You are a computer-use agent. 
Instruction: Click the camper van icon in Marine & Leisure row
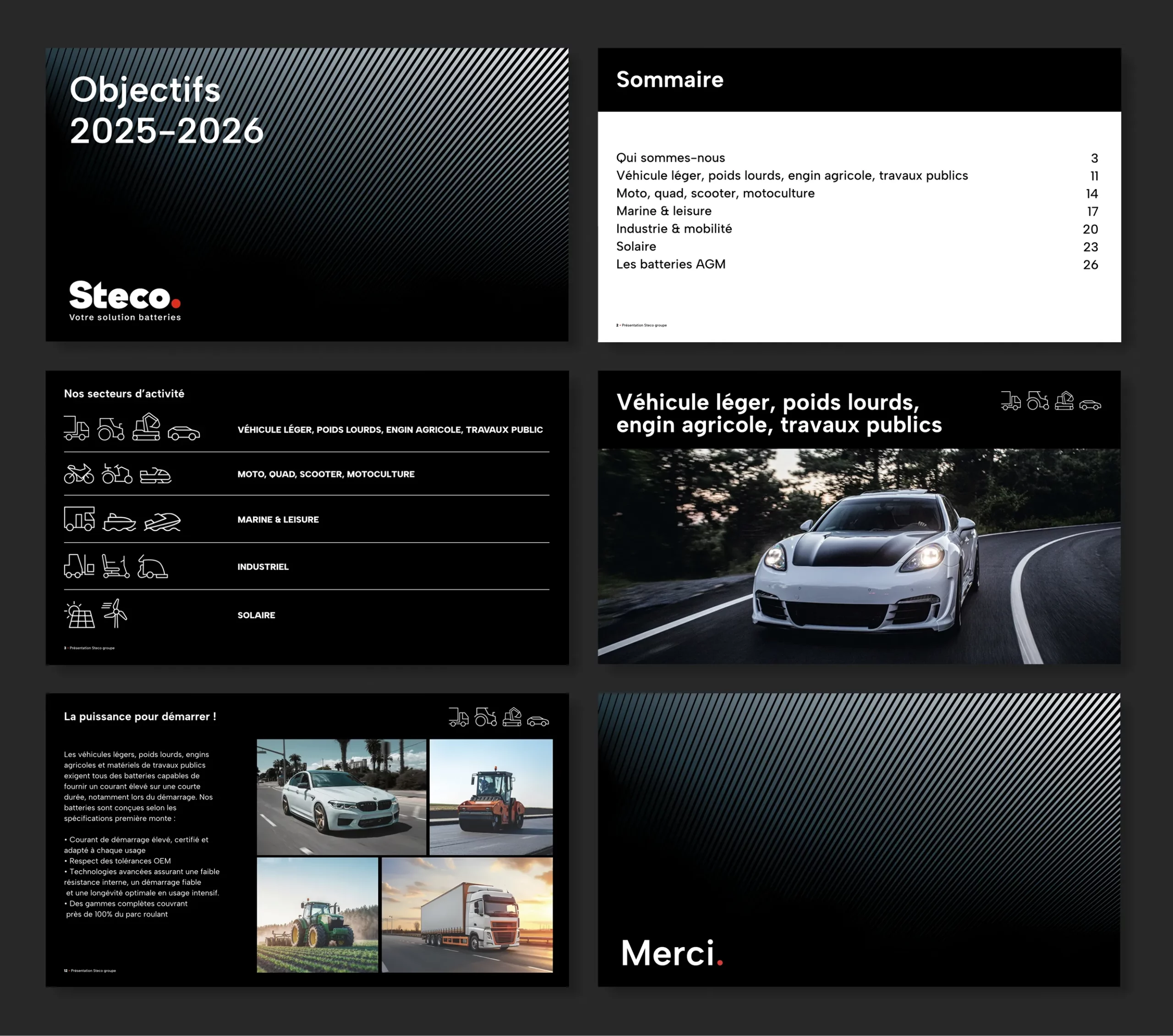click(x=79, y=519)
